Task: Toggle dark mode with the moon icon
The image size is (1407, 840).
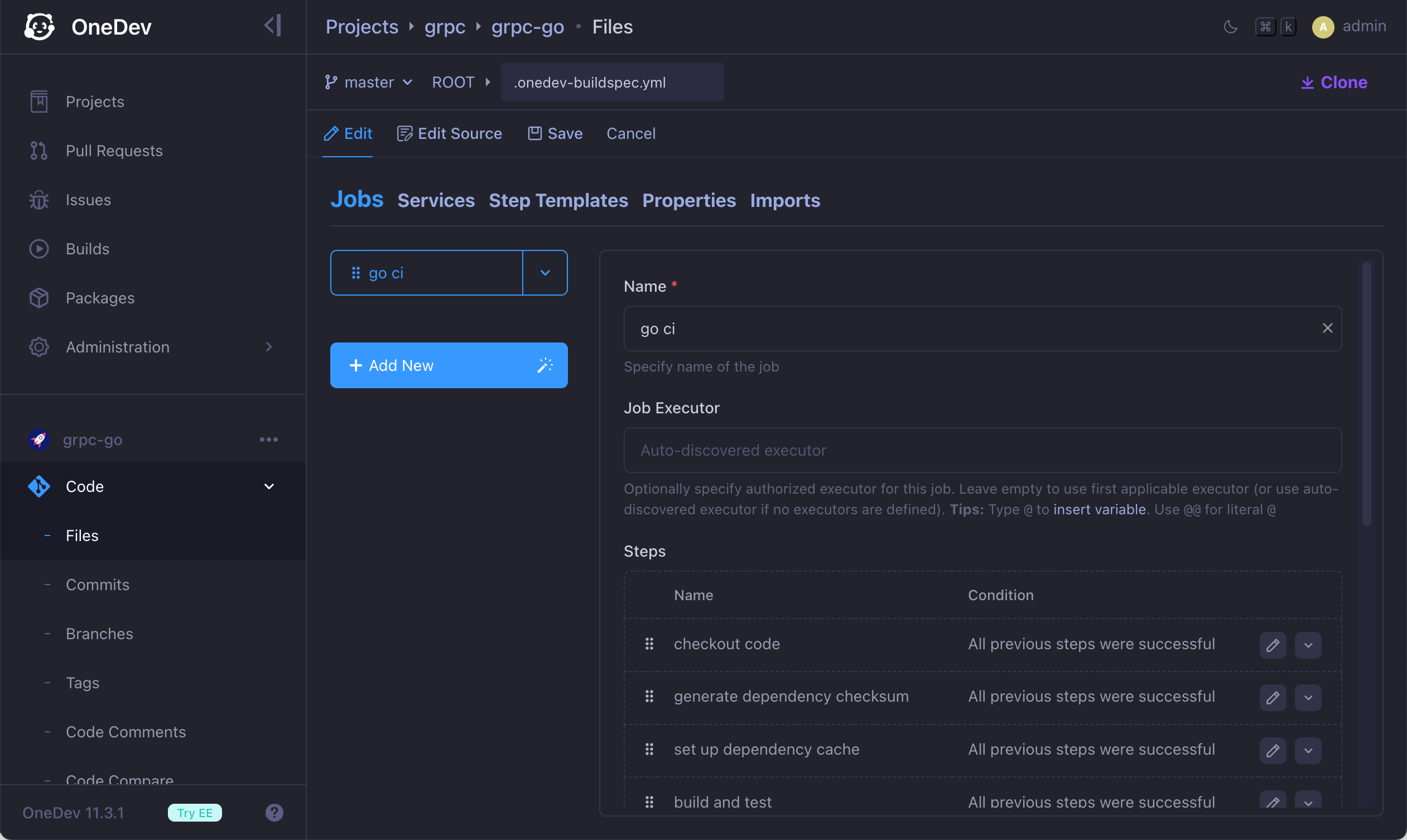Action: (x=1230, y=27)
